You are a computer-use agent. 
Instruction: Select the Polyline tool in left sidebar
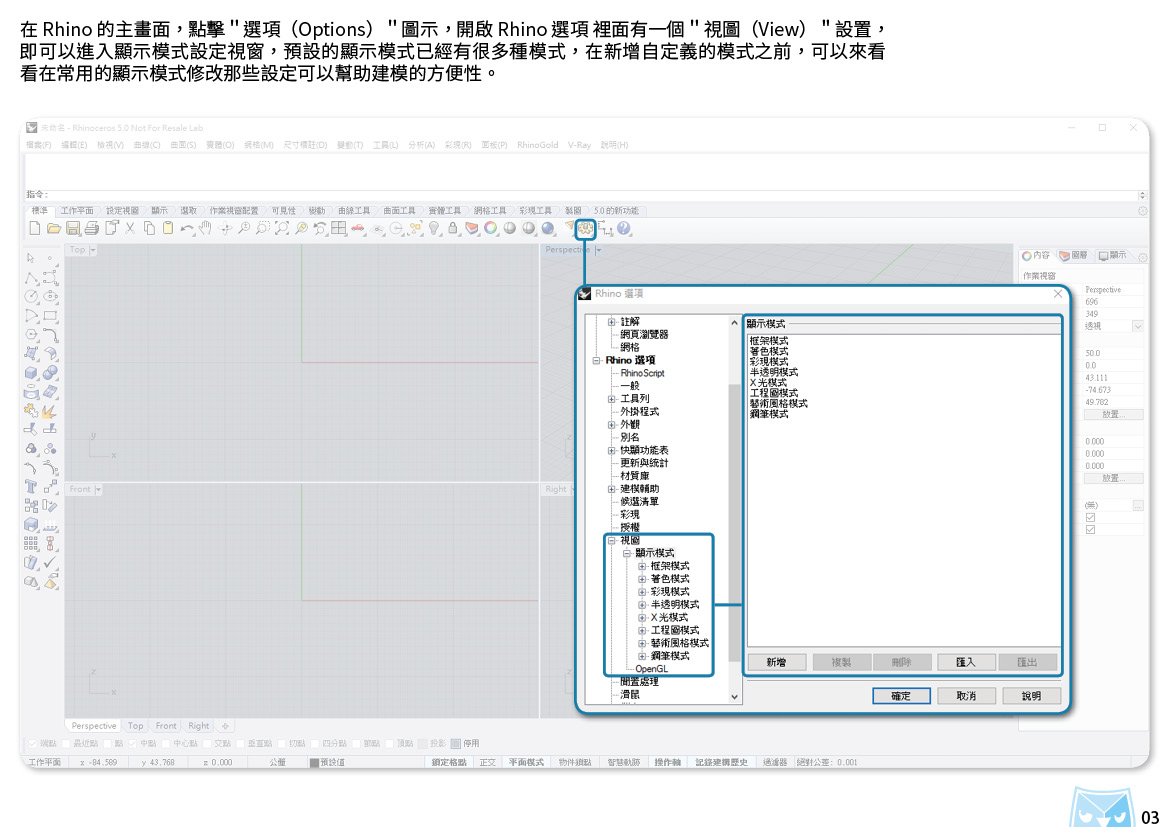31,278
